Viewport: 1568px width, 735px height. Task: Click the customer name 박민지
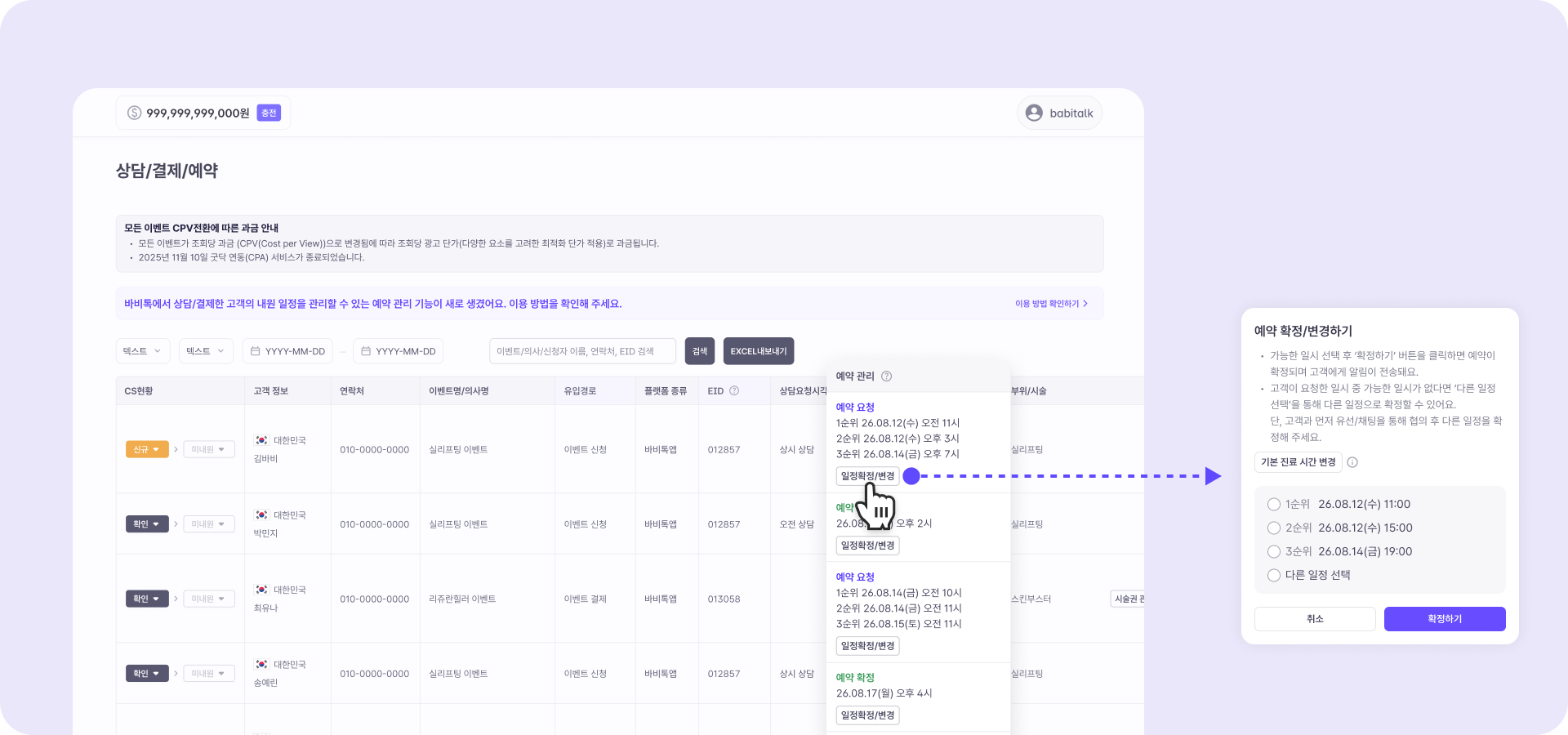(x=265, y=533)
